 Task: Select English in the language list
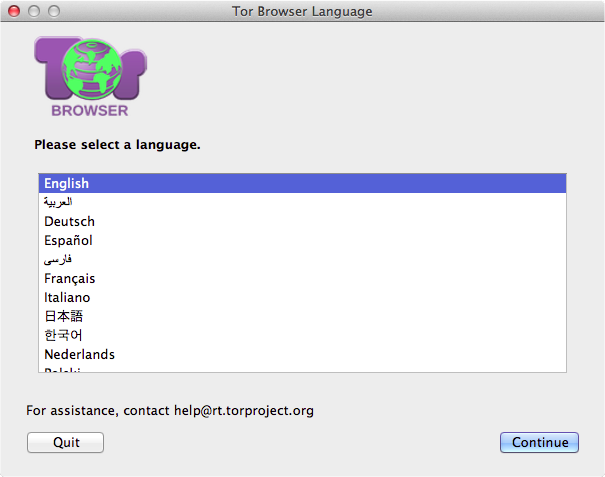tap(302, 183)
